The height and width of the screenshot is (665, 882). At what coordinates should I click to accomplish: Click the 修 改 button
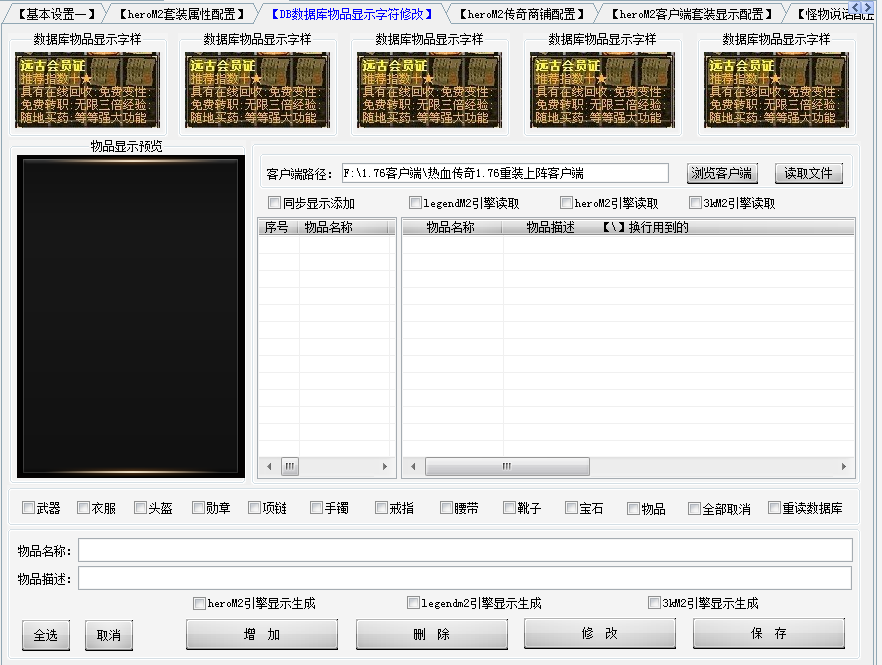(600, 633)
